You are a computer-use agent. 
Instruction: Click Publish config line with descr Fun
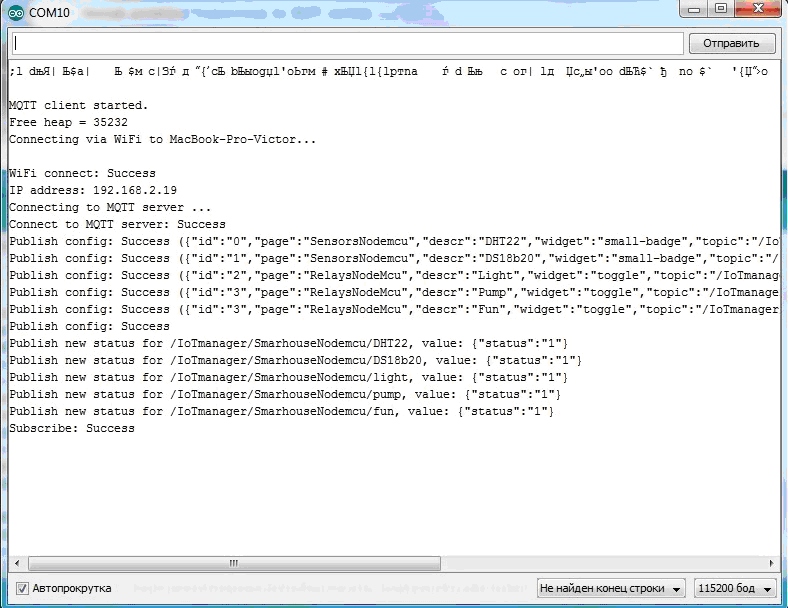pos(393,310)
